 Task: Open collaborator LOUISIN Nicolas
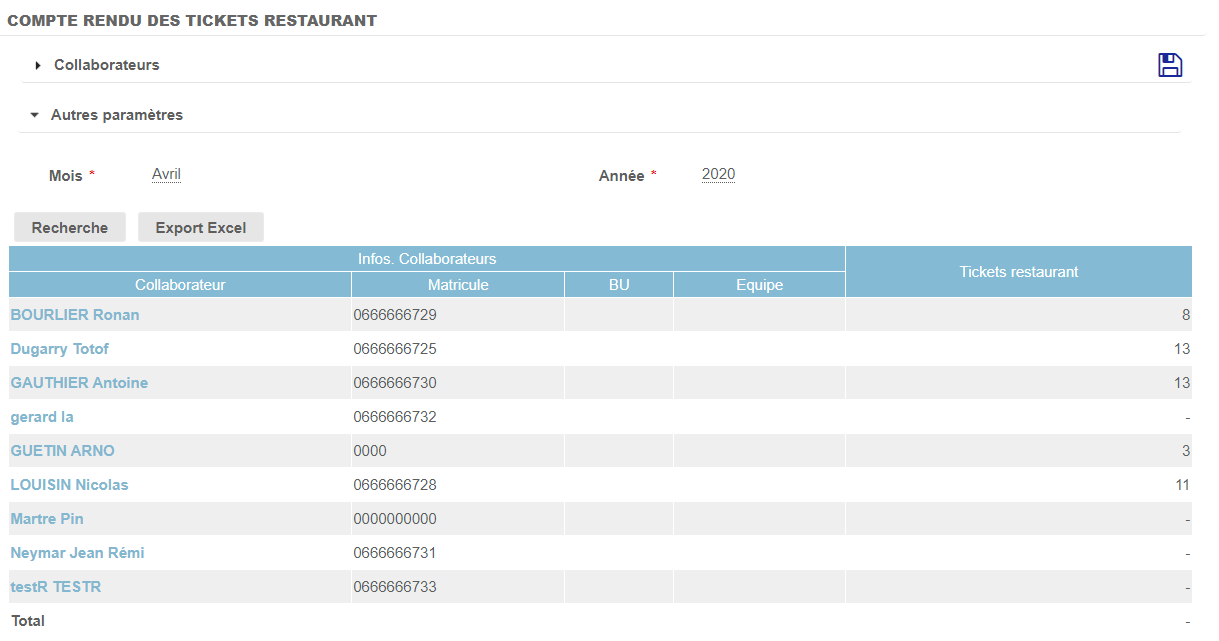[69, 485]
